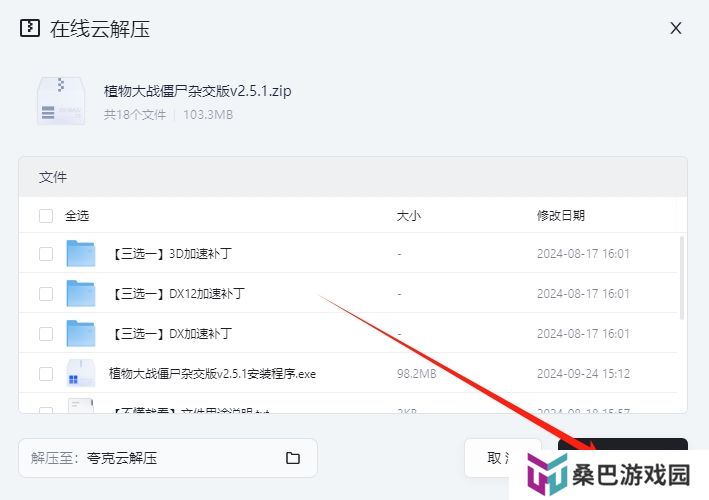Click the 大小 column header
The height and width of the screenshot is (500, 709).
click(x=408, y=216)
